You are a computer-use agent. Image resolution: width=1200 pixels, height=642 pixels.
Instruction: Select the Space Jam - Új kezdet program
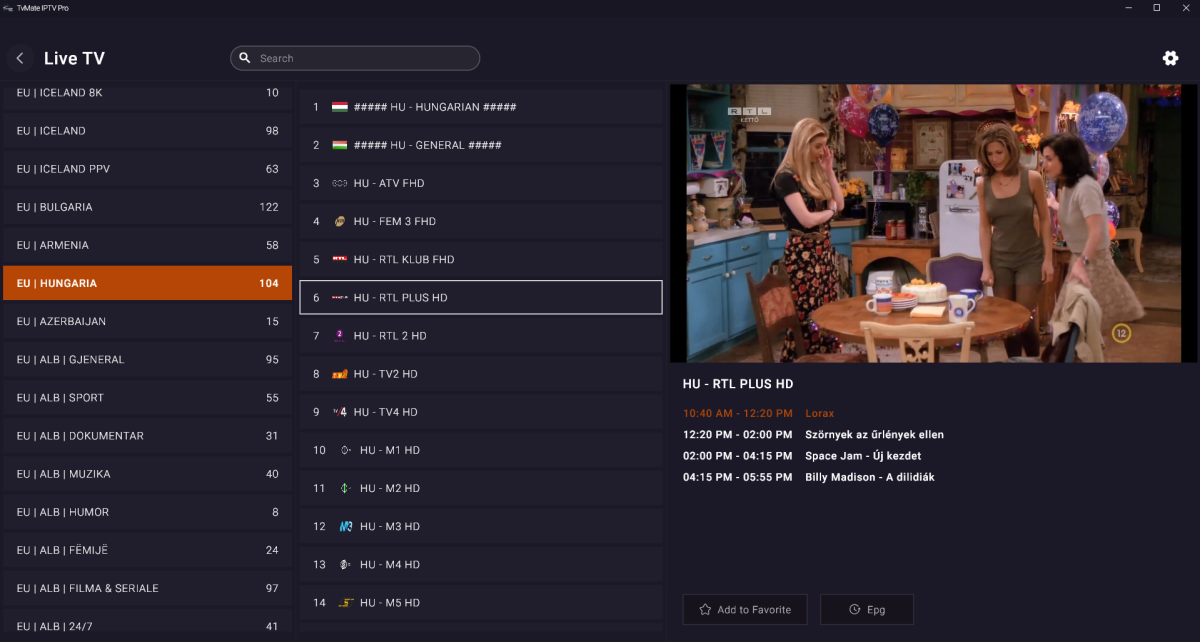coord(863,456)
